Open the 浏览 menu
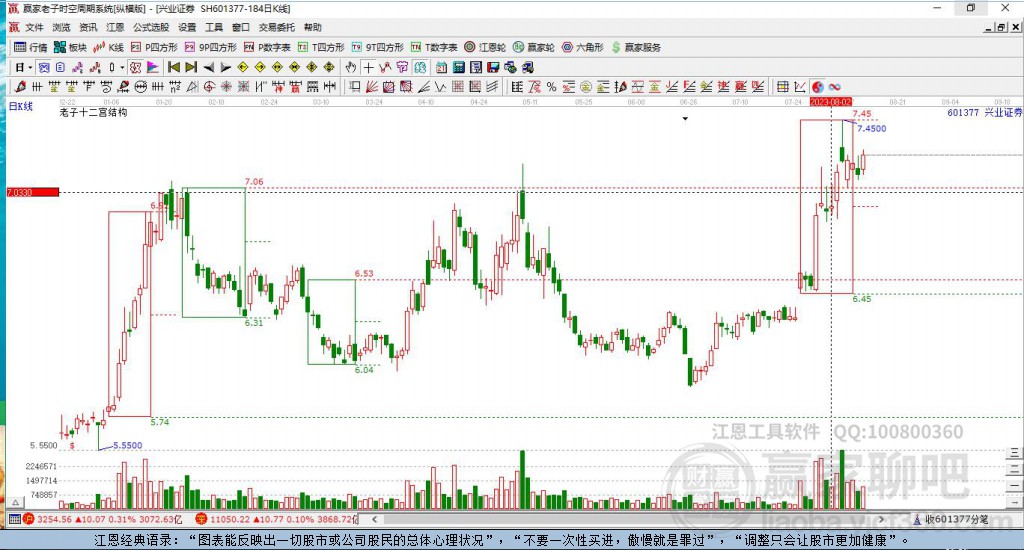 [61, 27]
